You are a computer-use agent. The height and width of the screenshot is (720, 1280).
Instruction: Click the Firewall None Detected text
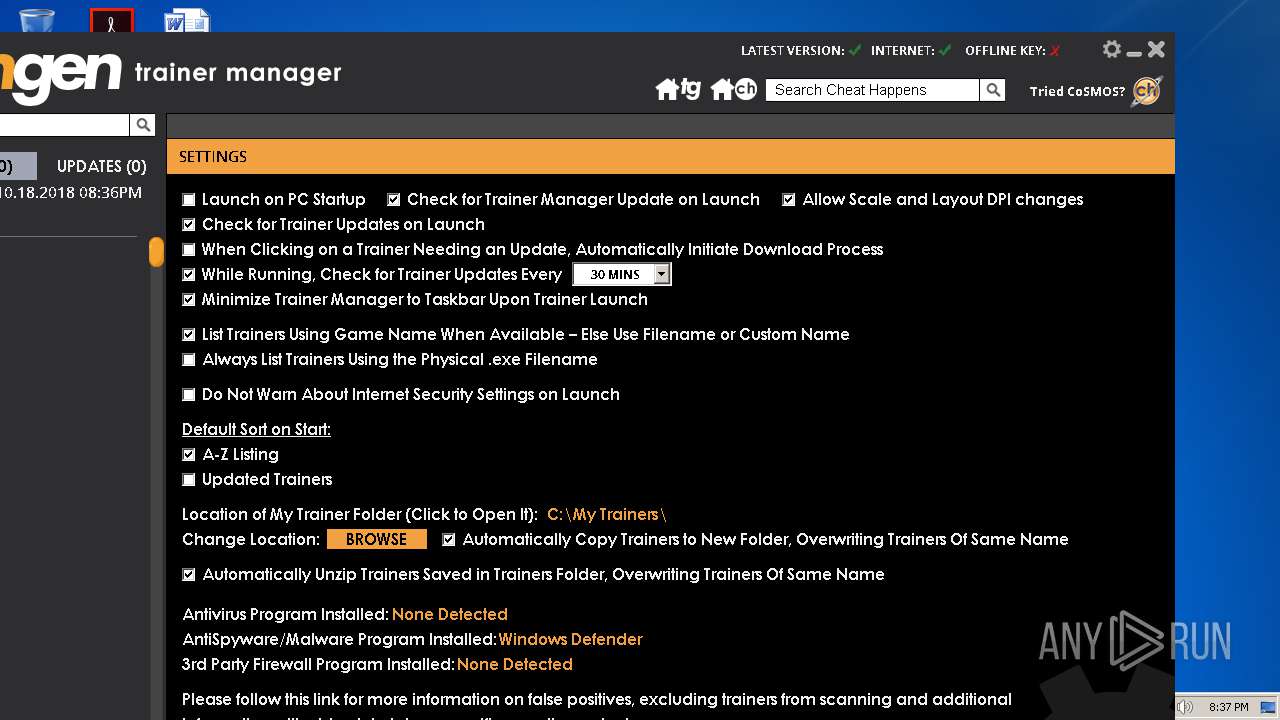(x=515, y=664)
